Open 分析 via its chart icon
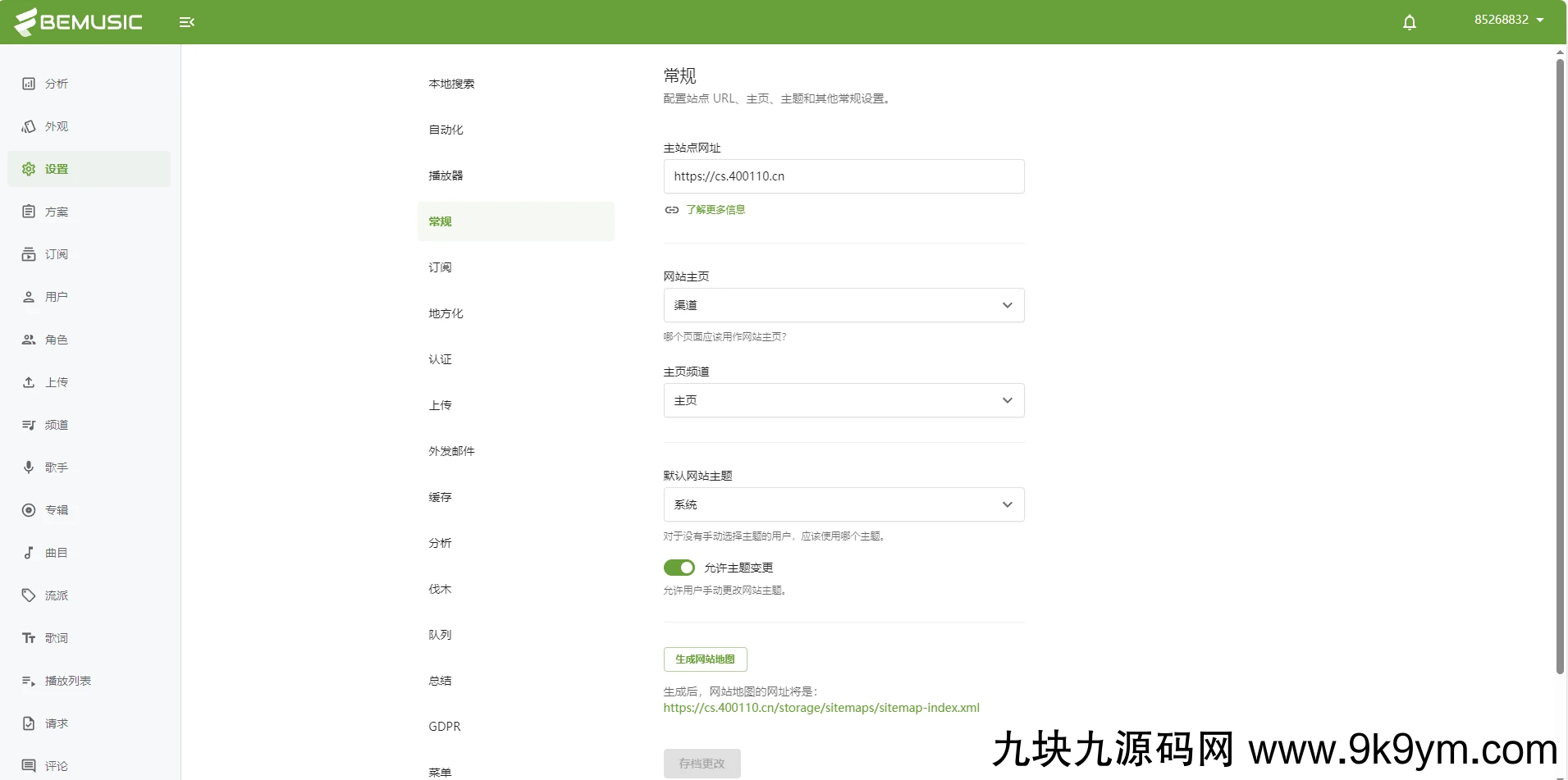This screenshot has width=1568, height=780. click(x=29, y=84)
